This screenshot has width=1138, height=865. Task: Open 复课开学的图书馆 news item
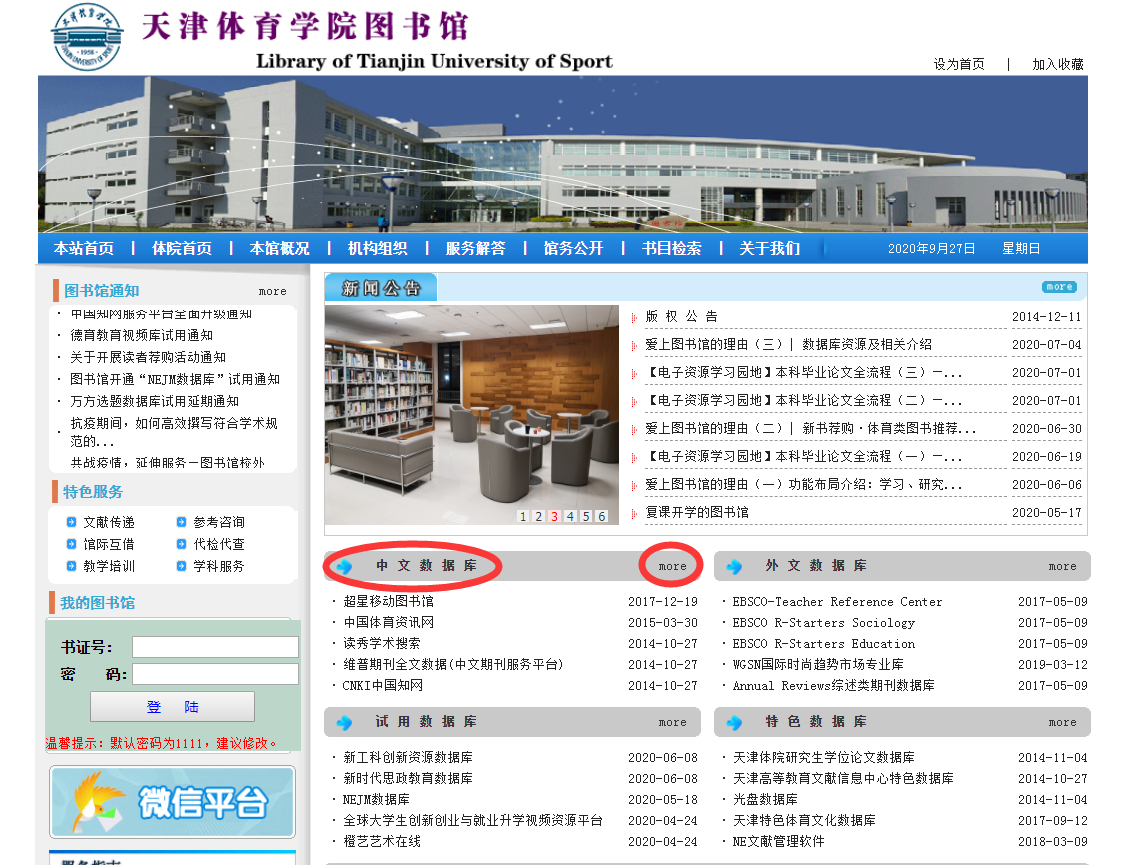[697, 512]
